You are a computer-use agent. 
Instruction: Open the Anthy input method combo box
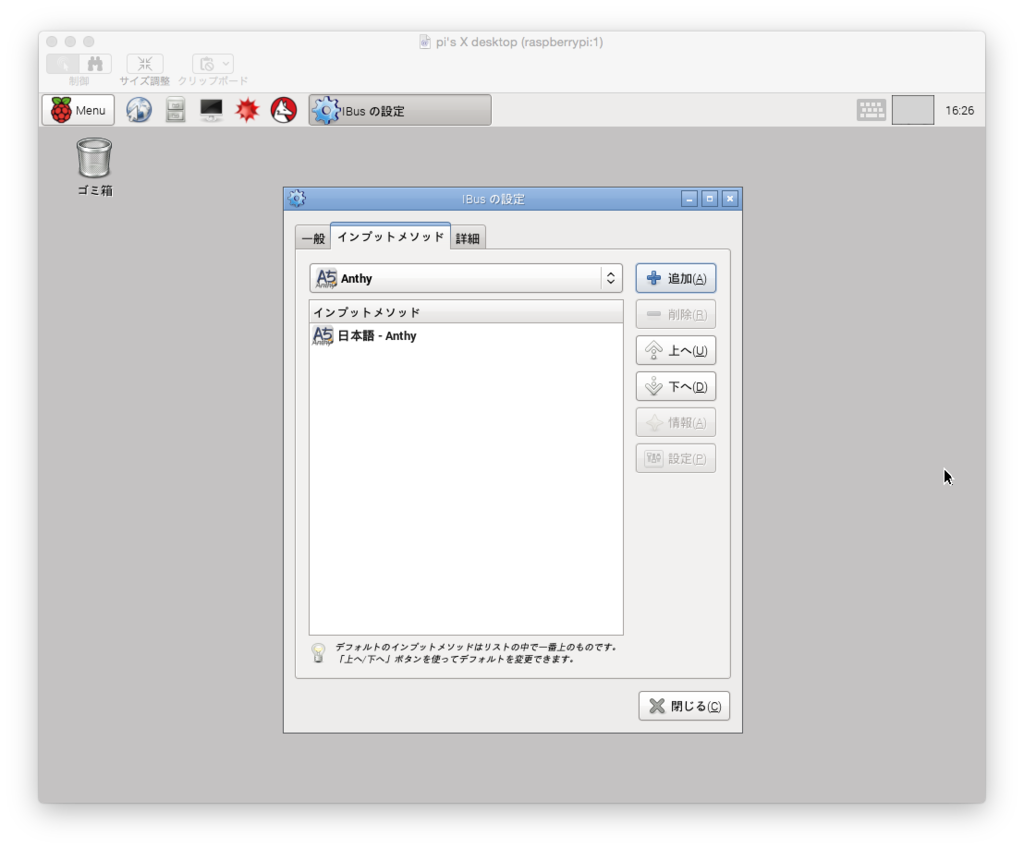point(466,278)
